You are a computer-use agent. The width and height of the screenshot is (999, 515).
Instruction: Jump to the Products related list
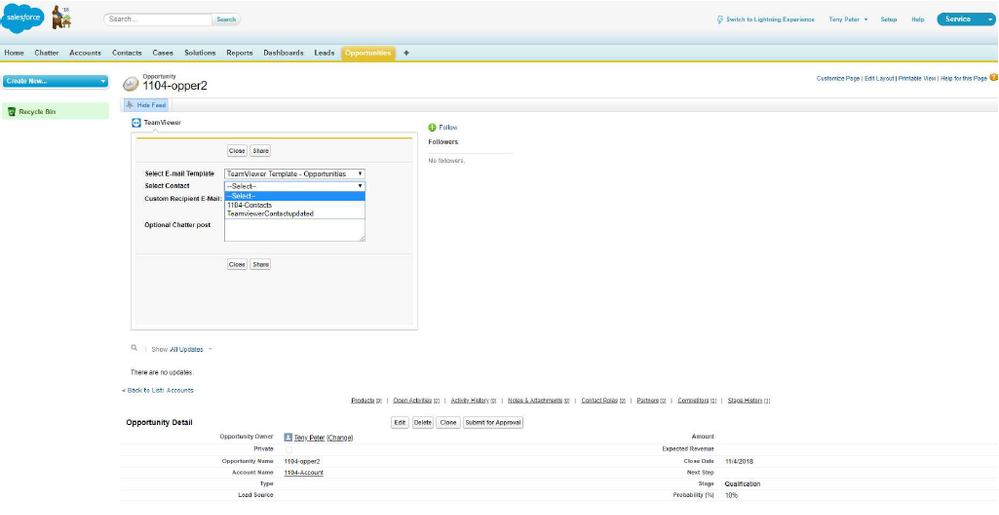pos(366,401)
